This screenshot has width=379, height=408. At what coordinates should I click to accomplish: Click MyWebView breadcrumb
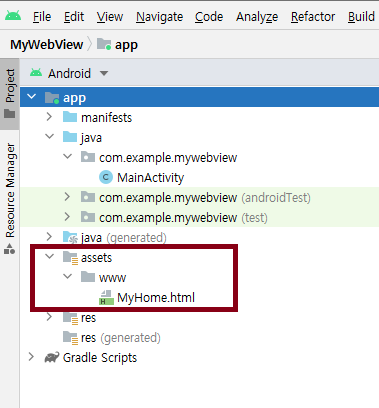[x=47, y=44]
